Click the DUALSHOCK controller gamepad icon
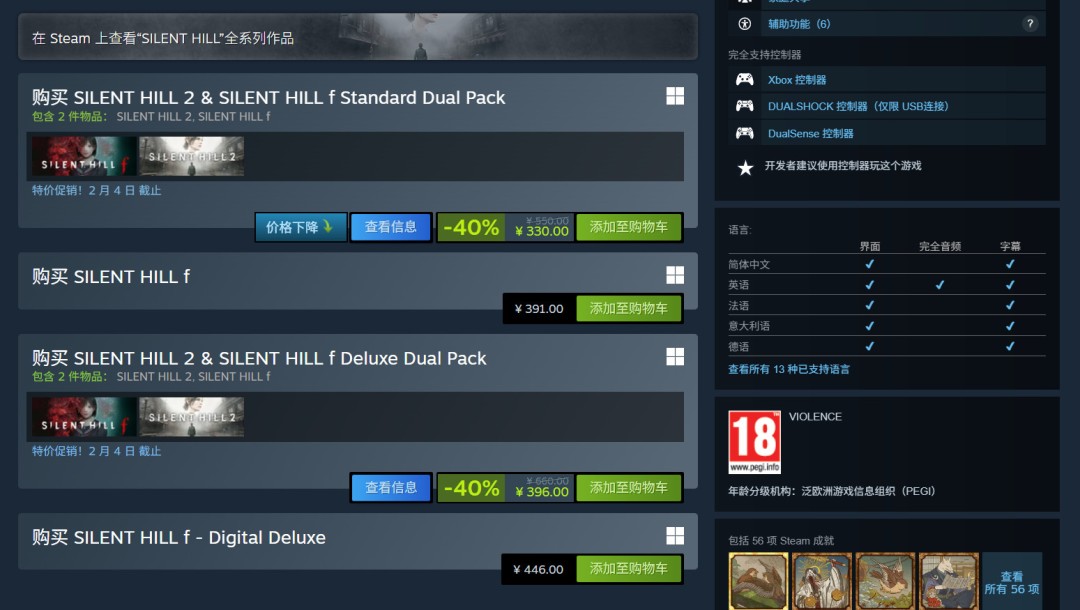The width and height of the screenshot is (1080, 610). point(745,106)
